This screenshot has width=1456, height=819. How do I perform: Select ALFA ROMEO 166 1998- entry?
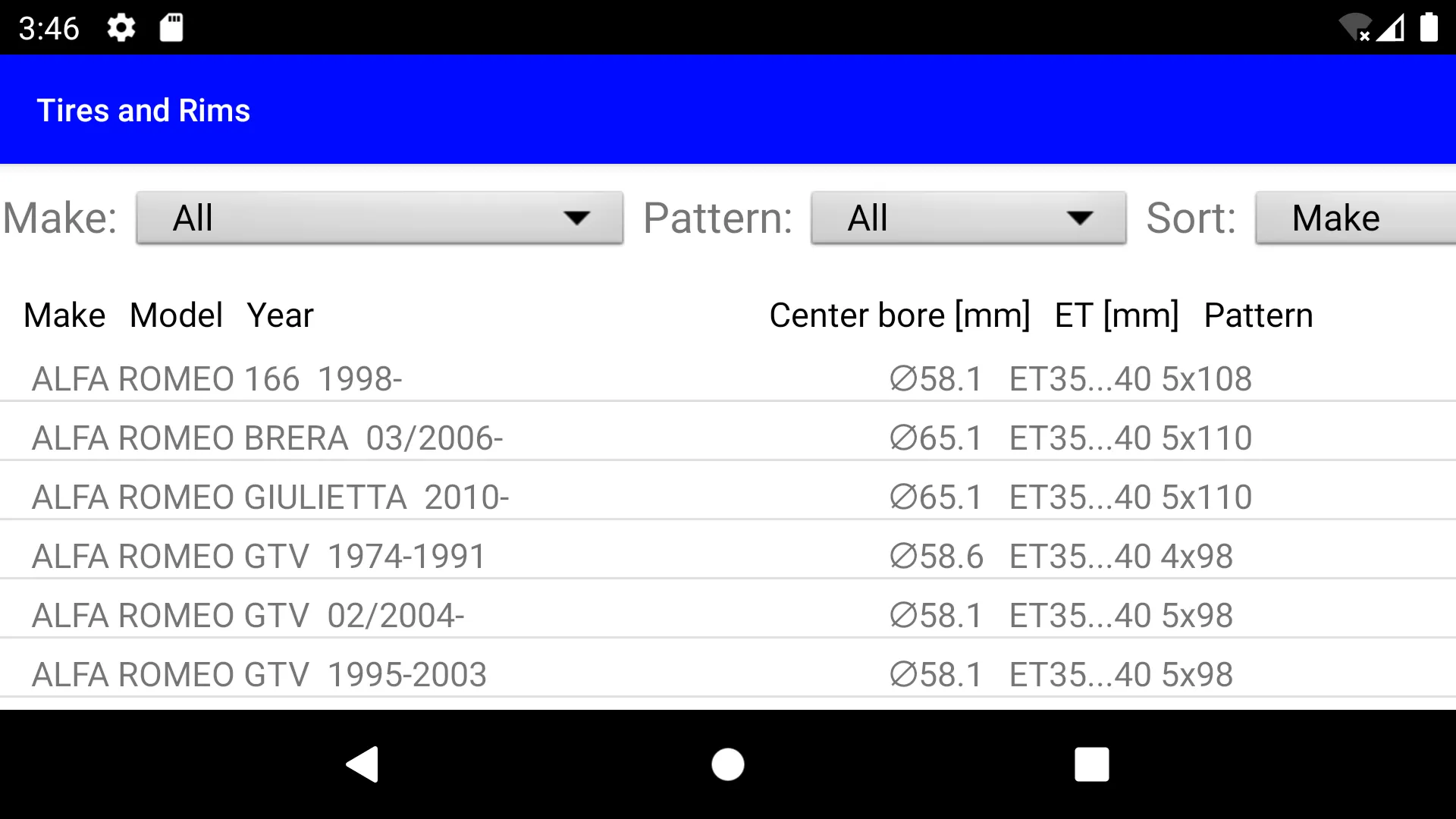click(x=728, y=379)
